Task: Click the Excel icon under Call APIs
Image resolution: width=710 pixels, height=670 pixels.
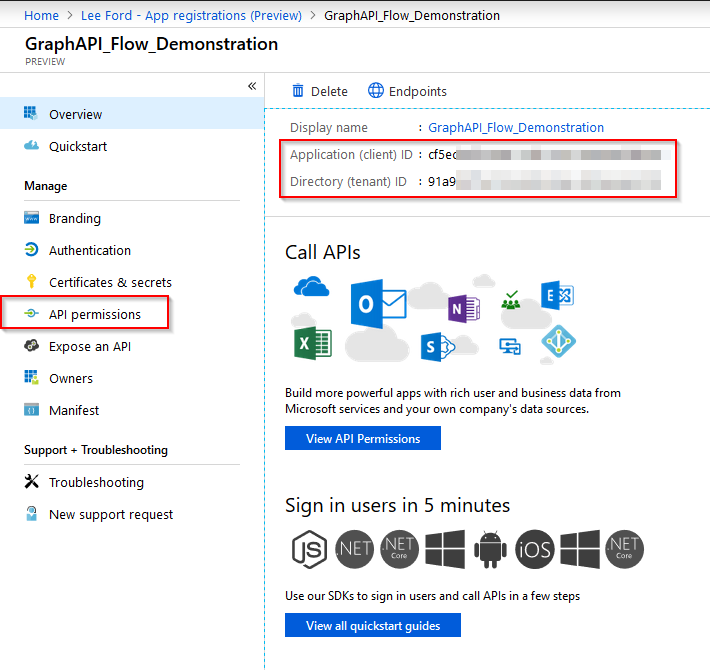Action: tap(312, 343)
